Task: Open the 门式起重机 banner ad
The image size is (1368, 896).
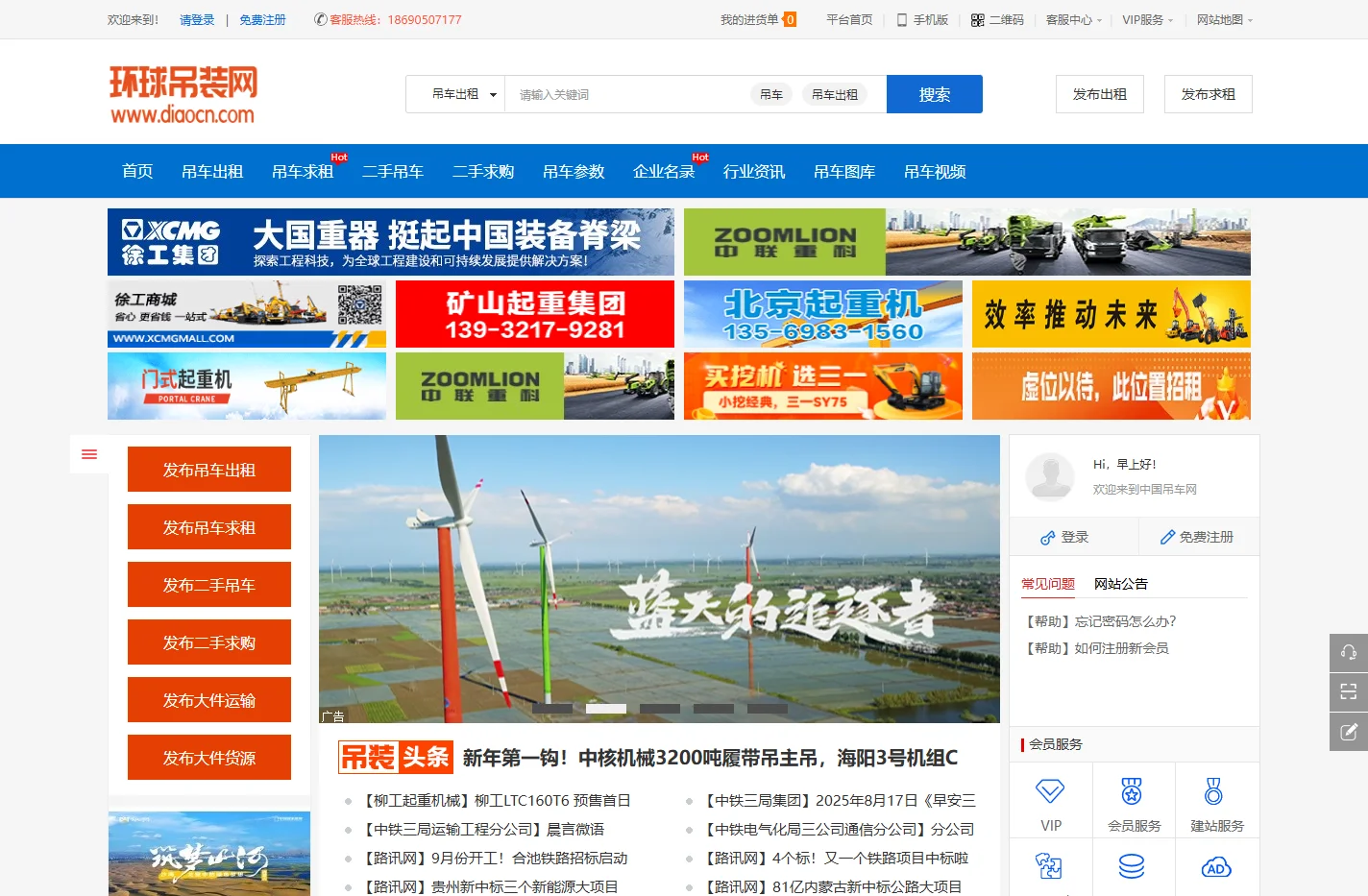Action: tap(247, 386)
